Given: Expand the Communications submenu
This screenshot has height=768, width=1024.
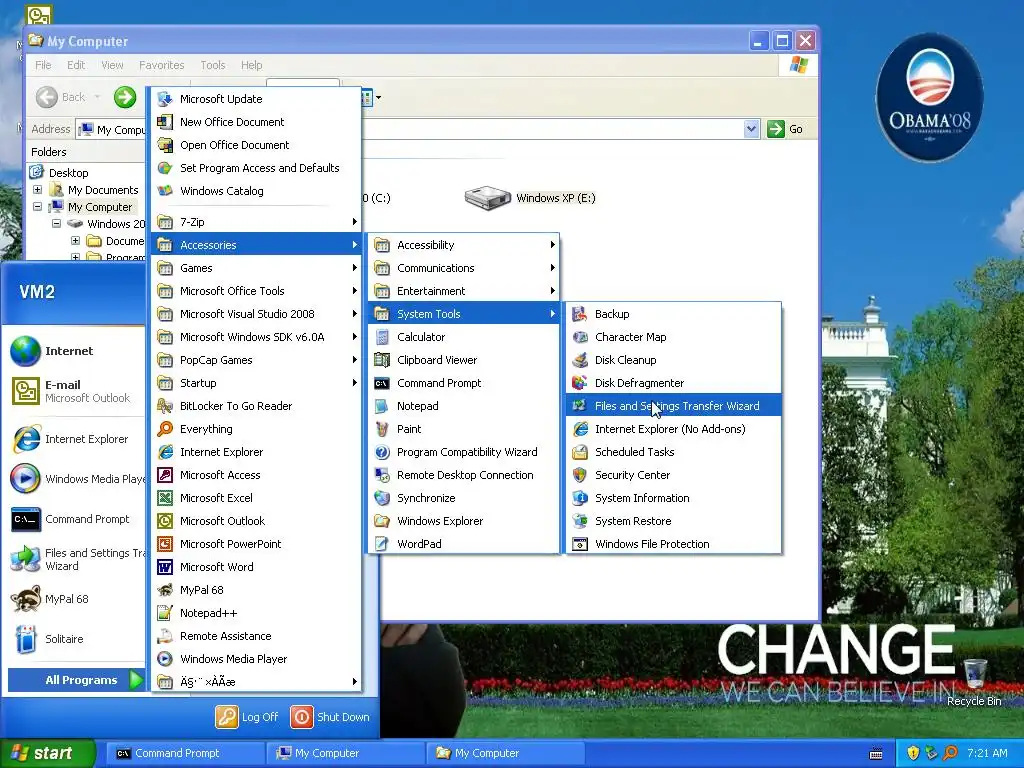Looking at the screenshot, I should coord(464,268).
